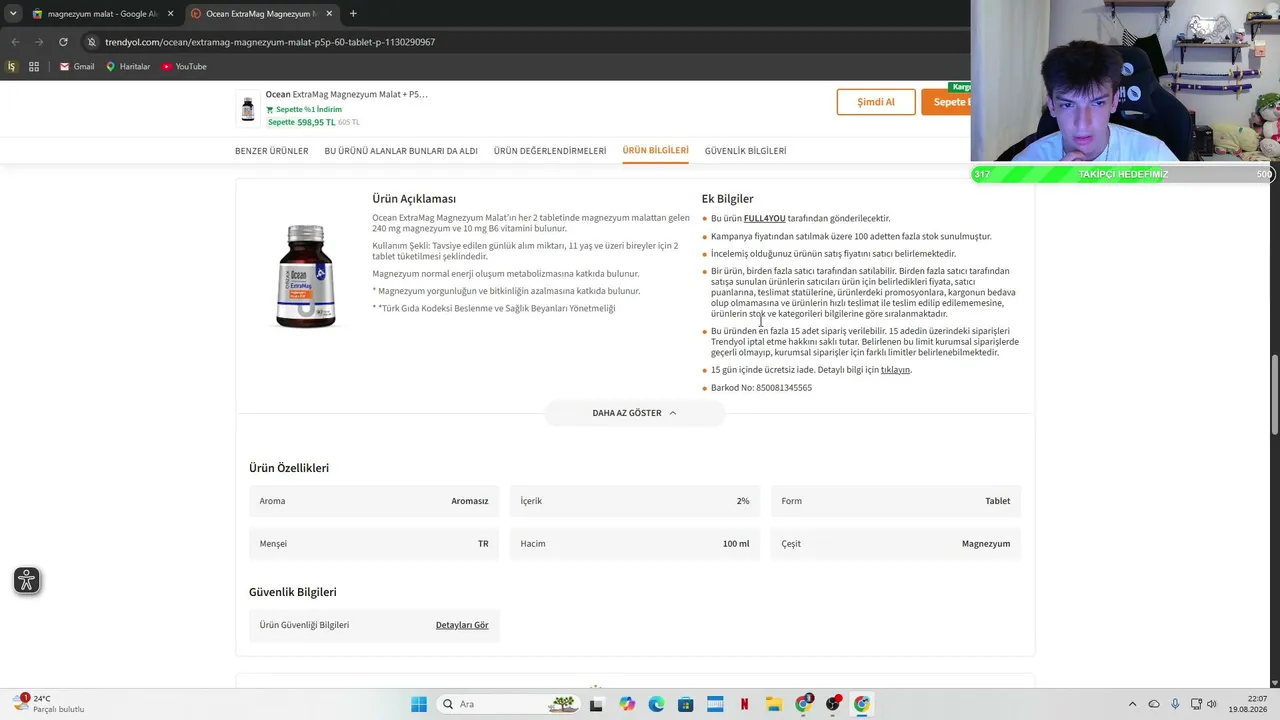This screenshot has width=1280, height=720.
Task: Reload the Trendyol page
Action: (x=63, y=42)
